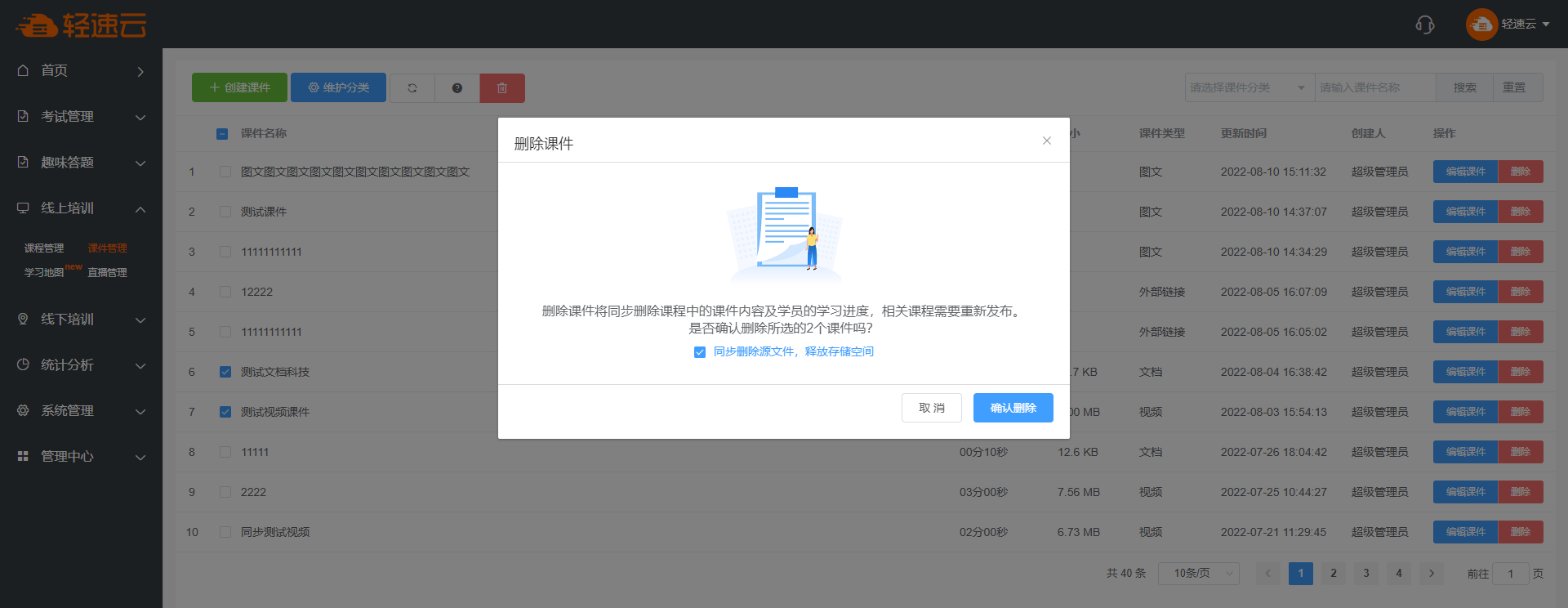Viewport: 1568px width, 608px height.
Task: Click the help question mark icon
Action: 457,88
